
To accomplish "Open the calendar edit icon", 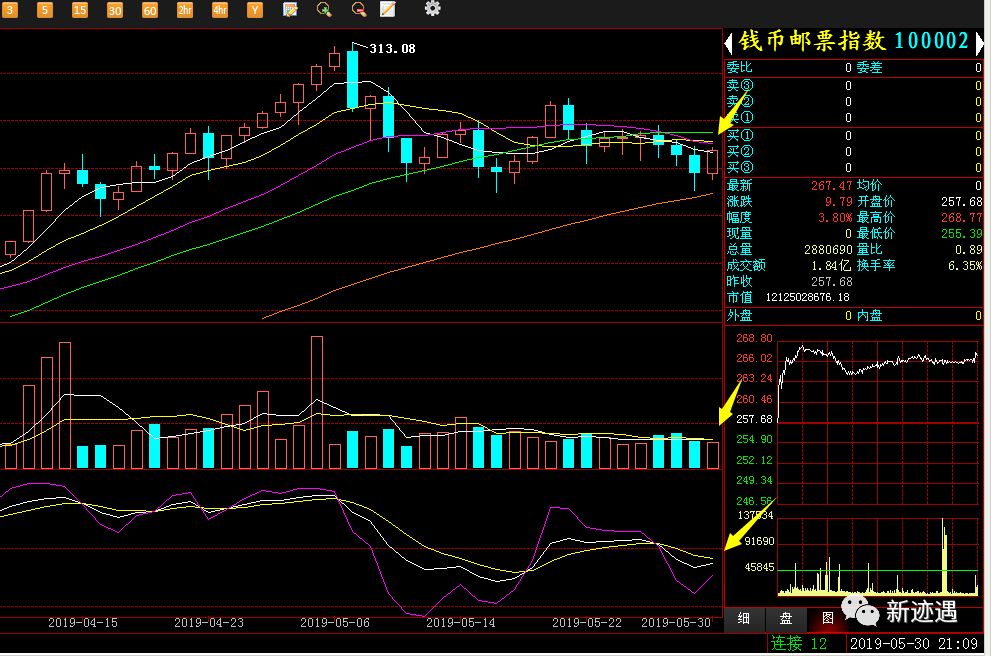I will point(290,9).
